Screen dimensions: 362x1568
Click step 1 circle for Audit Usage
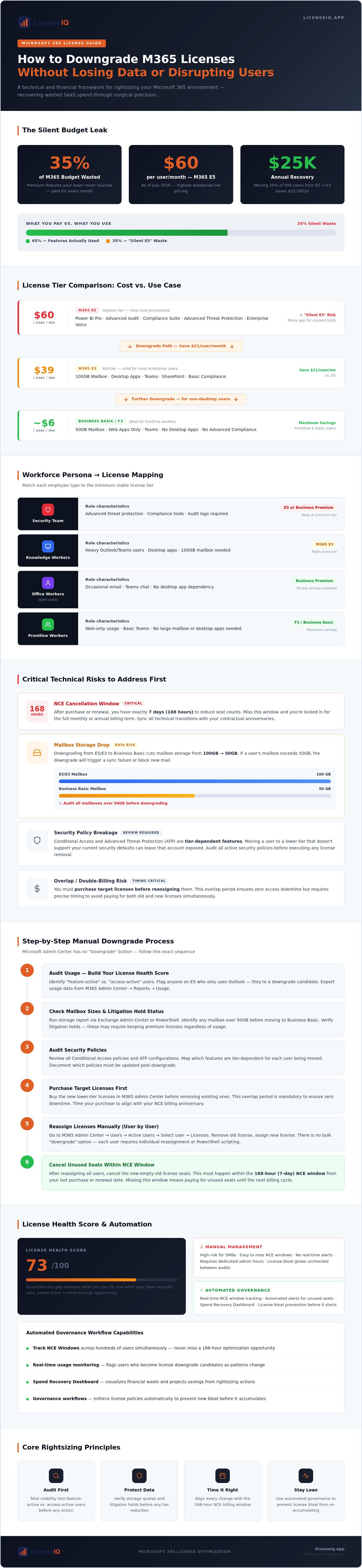pos(27,970)
